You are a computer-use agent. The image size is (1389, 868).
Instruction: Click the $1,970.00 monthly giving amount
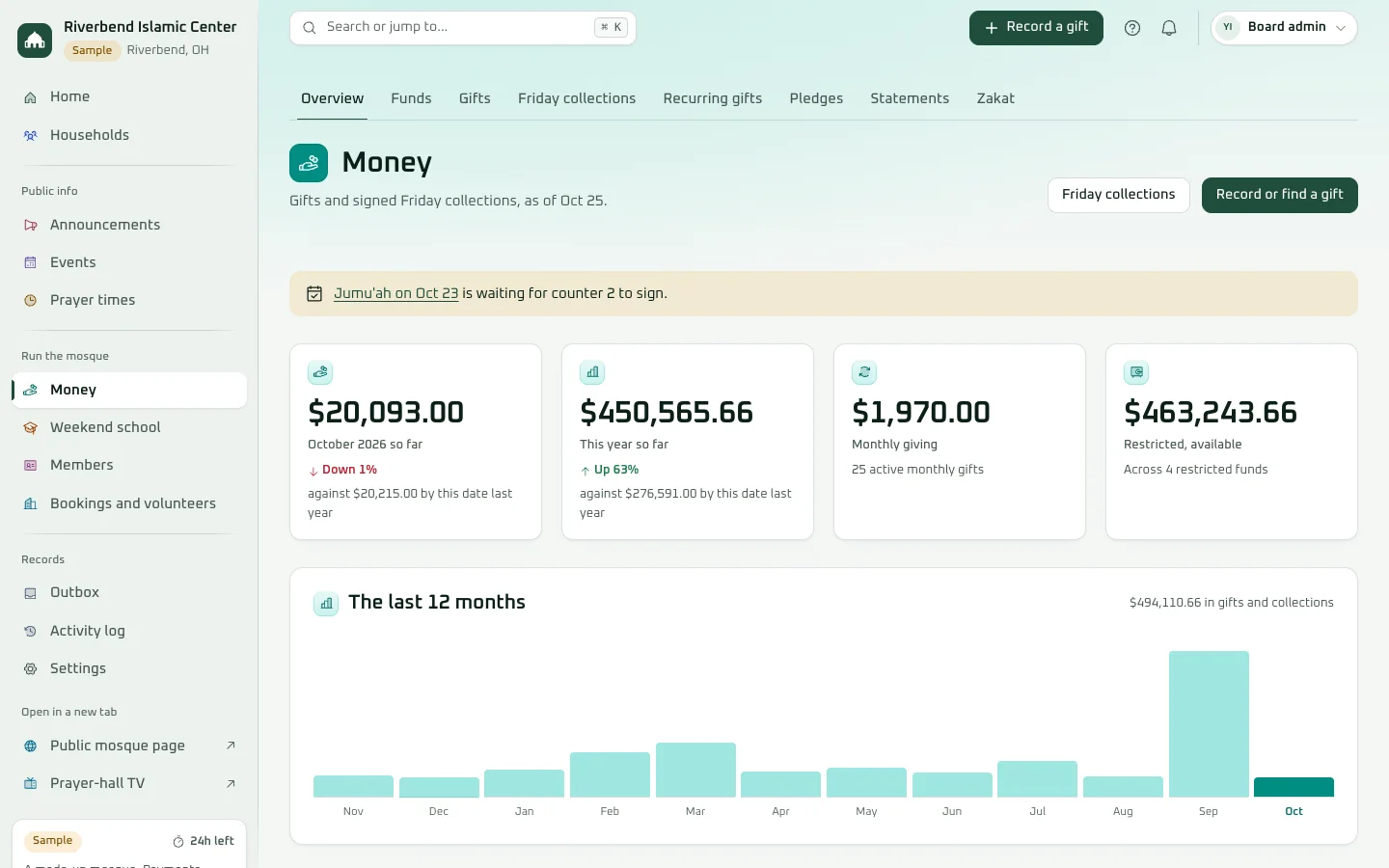[x=921, y=413]
